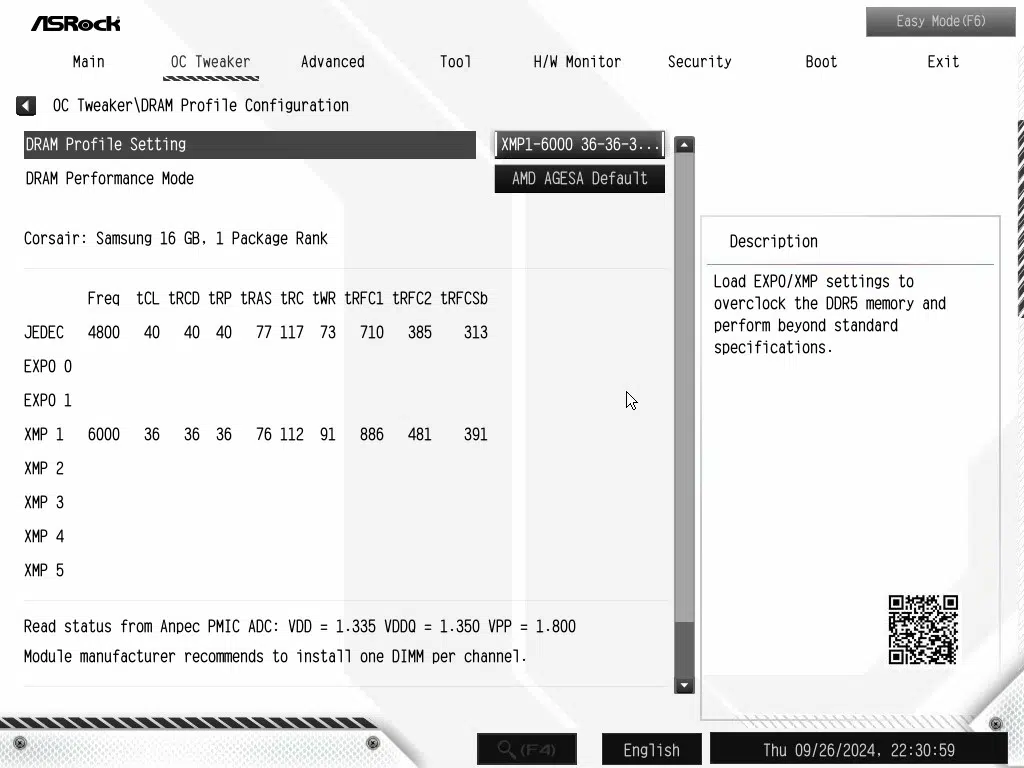Open DRAM Performance Mode AMD AGESA Default dropdown
The image size is (1024, 768).
(x=580, y=179)
